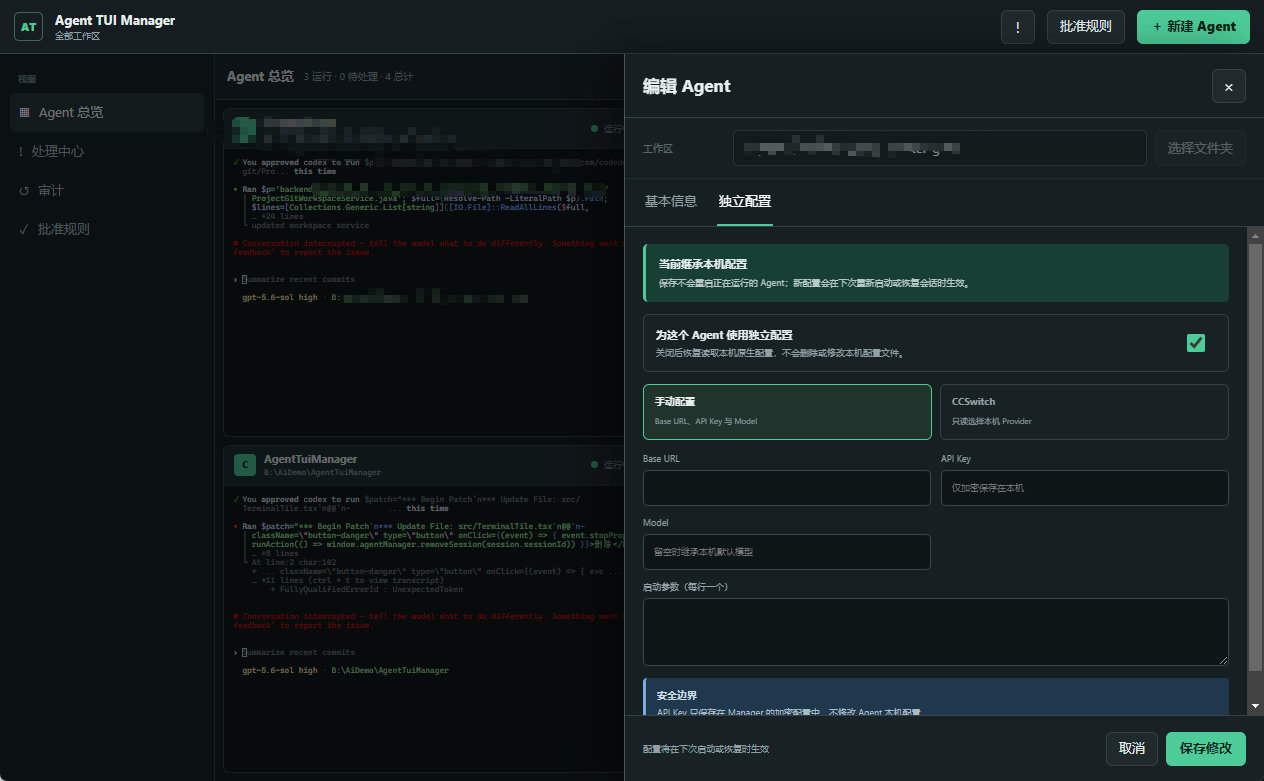The image size is (1264, 781).
Task: Toggle the 为这个 Agent 使用独立配置 checkbox
Action: (1196, 343)
